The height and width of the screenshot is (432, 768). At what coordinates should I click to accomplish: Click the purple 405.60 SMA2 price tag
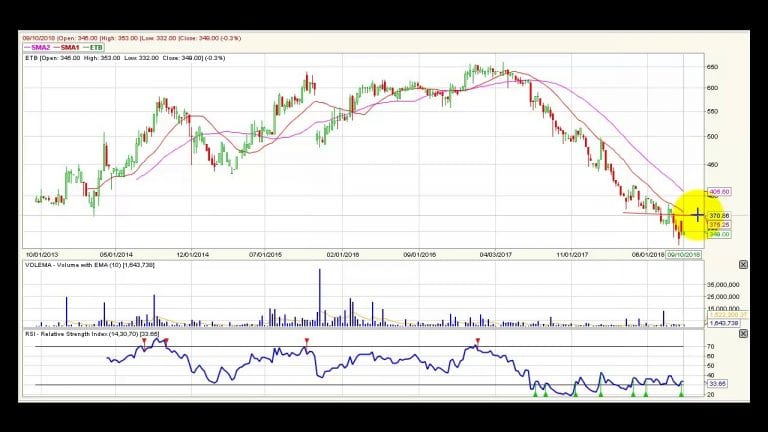[719, 192]
